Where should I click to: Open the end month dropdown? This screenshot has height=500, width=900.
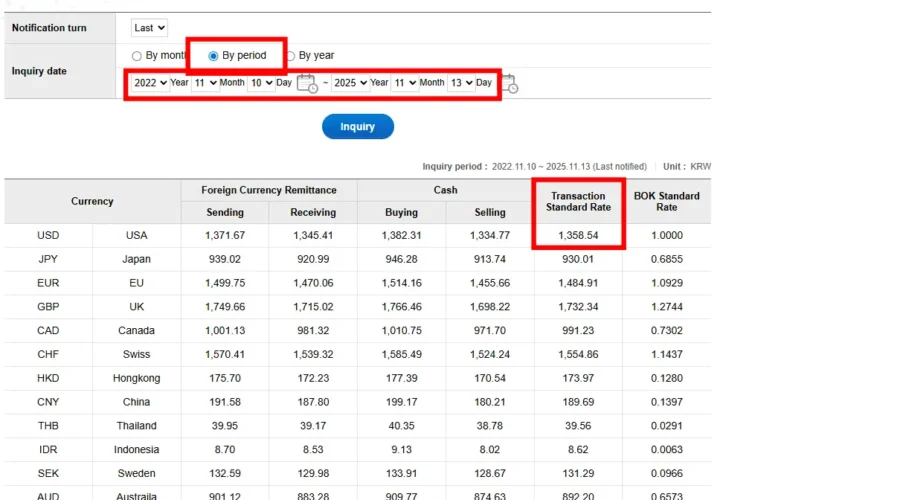pos(405,83)
